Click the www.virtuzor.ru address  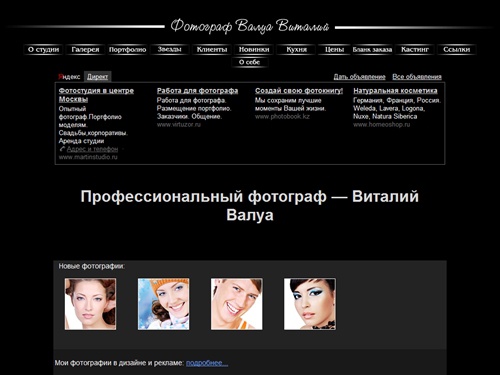click(x=179, y=125)
